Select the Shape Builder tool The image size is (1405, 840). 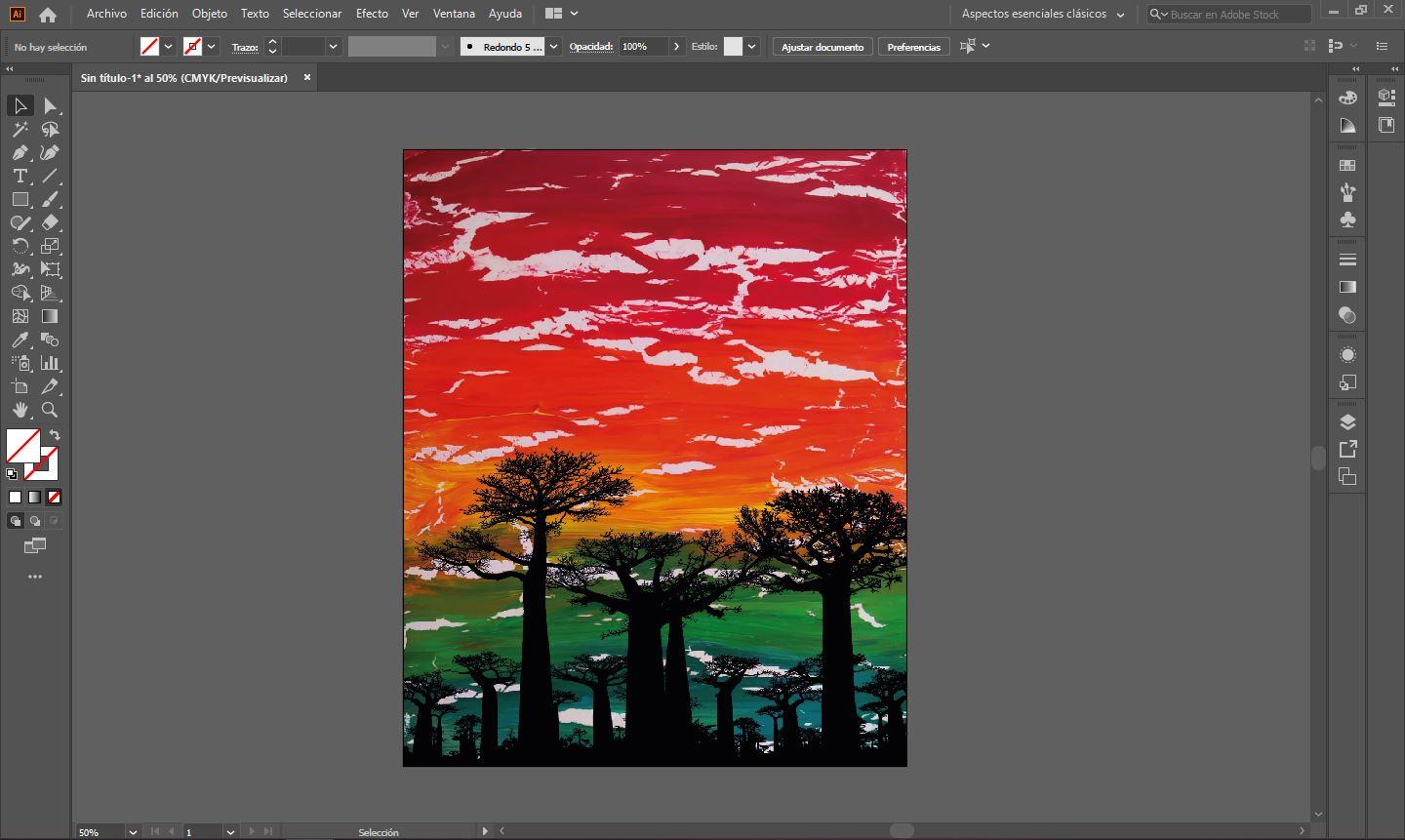coord(20,293)
